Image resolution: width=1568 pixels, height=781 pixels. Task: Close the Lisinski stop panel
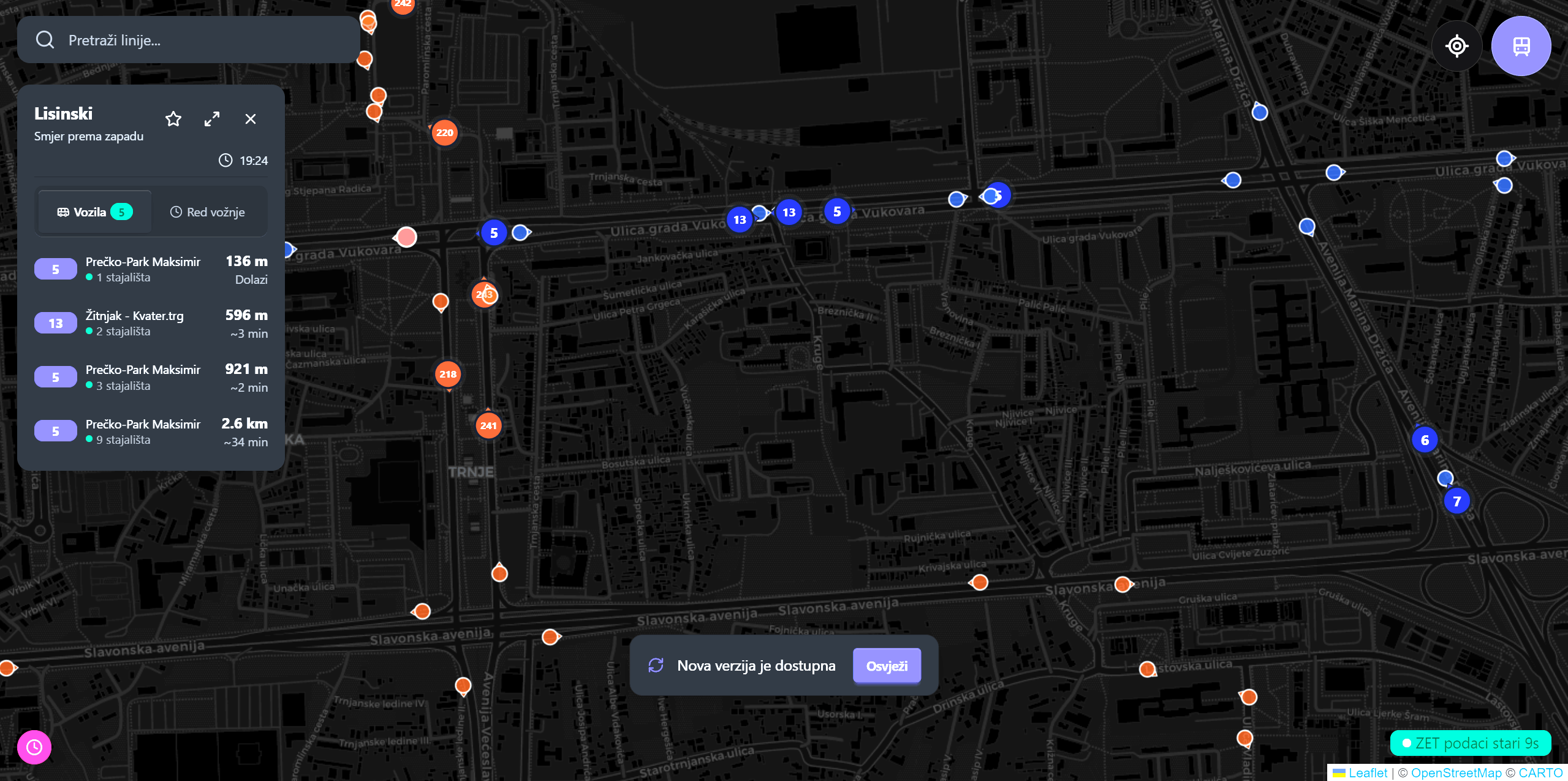251,119
